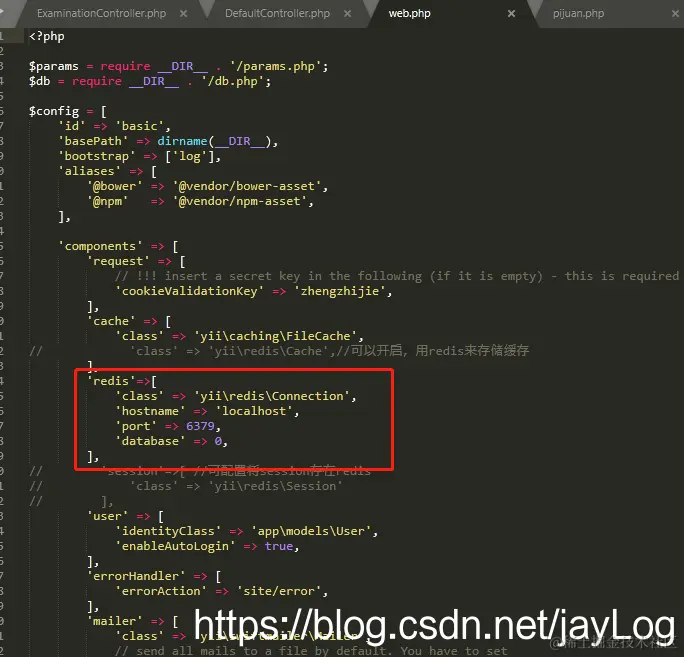Click the port number 6379
684x657 pixels.
(201, 426)
